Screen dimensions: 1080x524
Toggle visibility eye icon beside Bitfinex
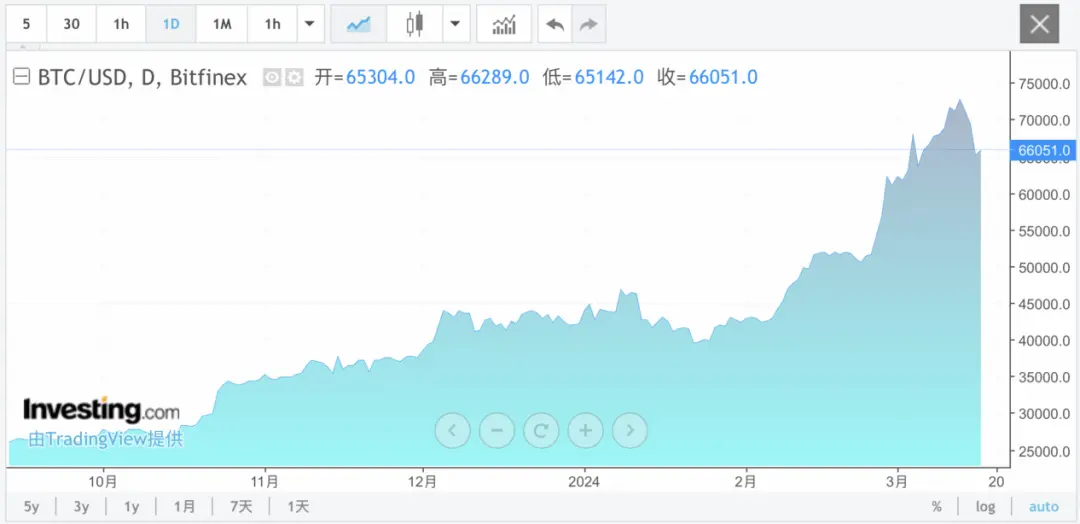(x=272, y=77)
